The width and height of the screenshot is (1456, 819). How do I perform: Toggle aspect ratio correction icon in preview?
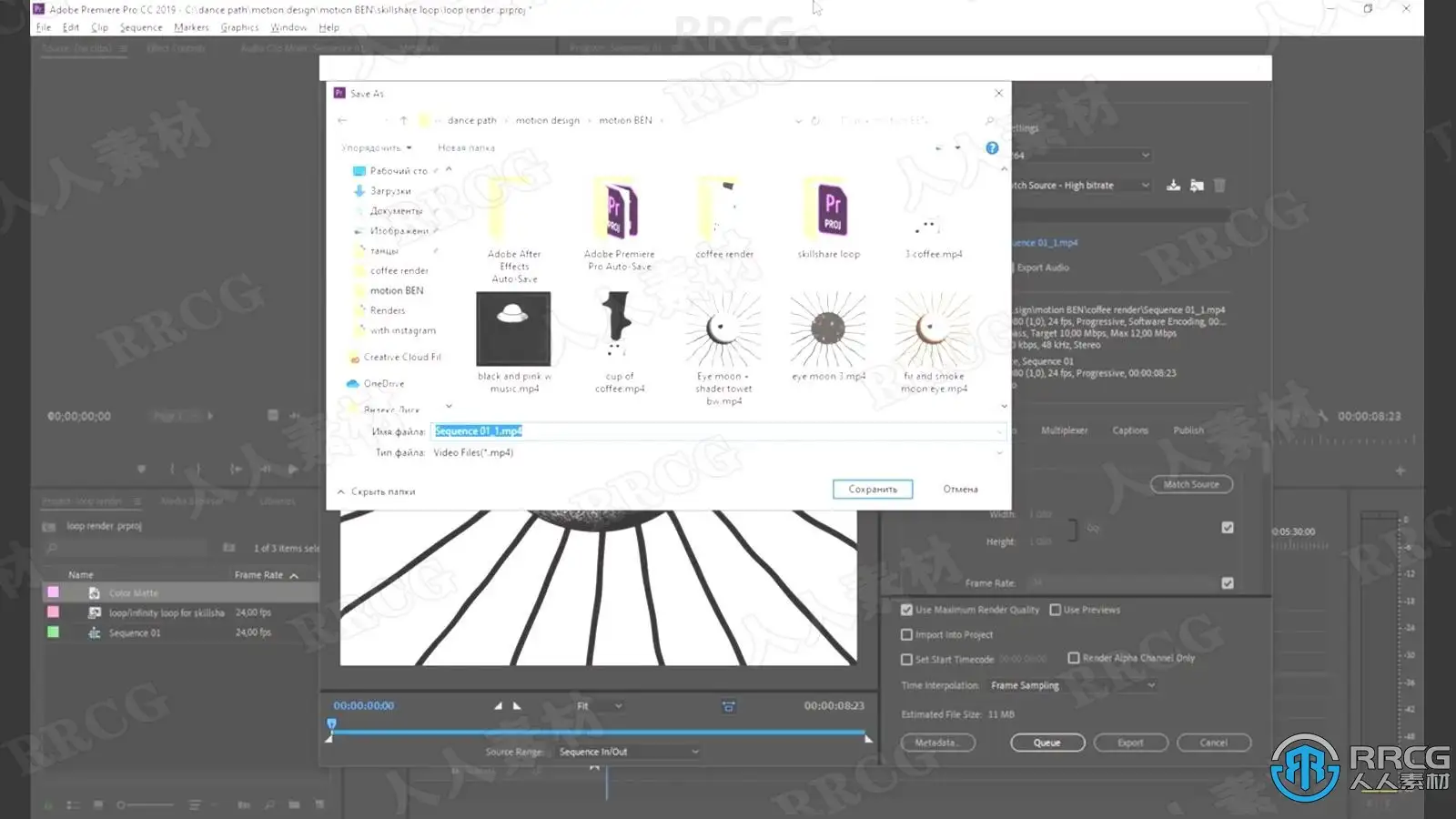[x=728, y=706]
